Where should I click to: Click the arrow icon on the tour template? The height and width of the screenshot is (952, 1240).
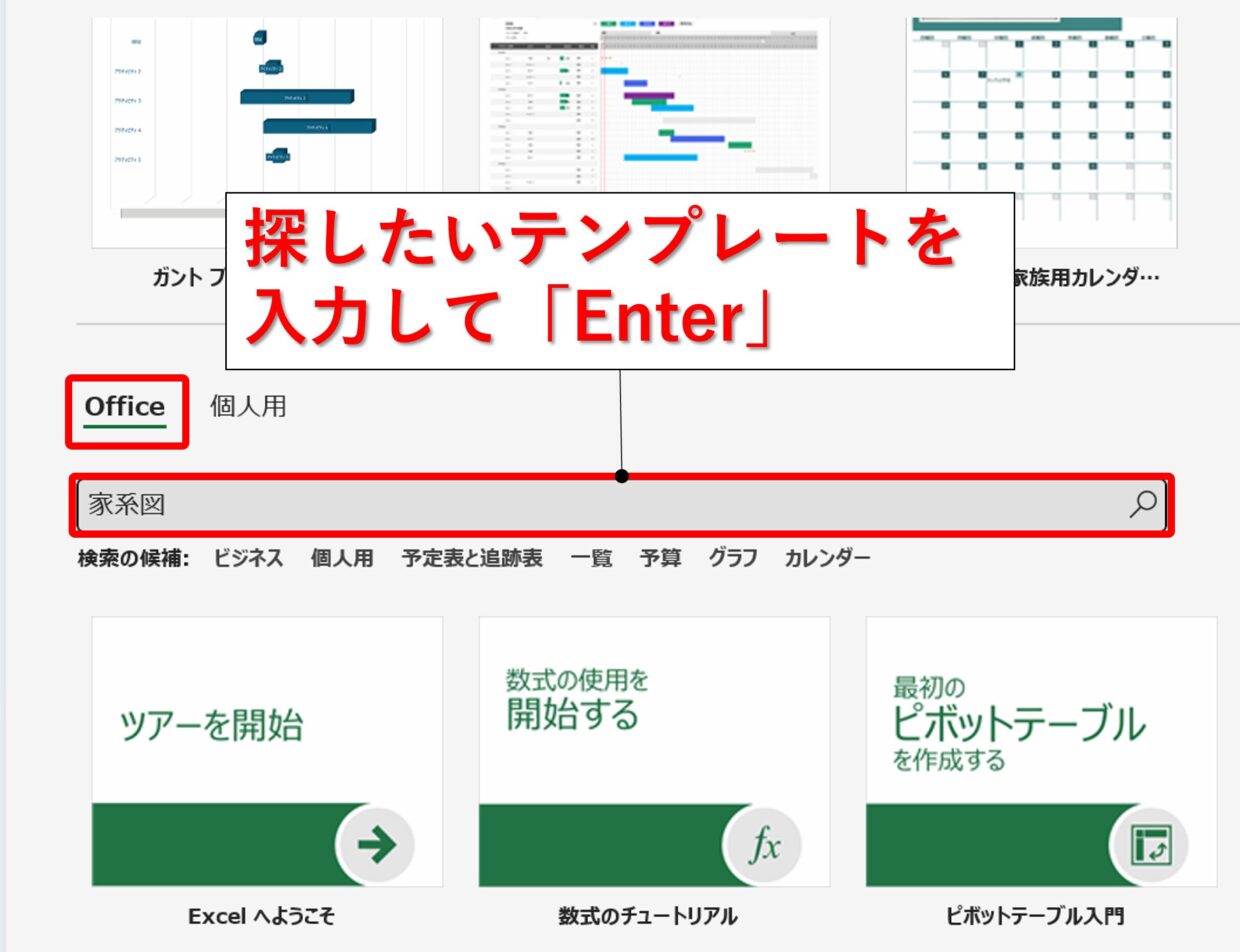(376, 845)
